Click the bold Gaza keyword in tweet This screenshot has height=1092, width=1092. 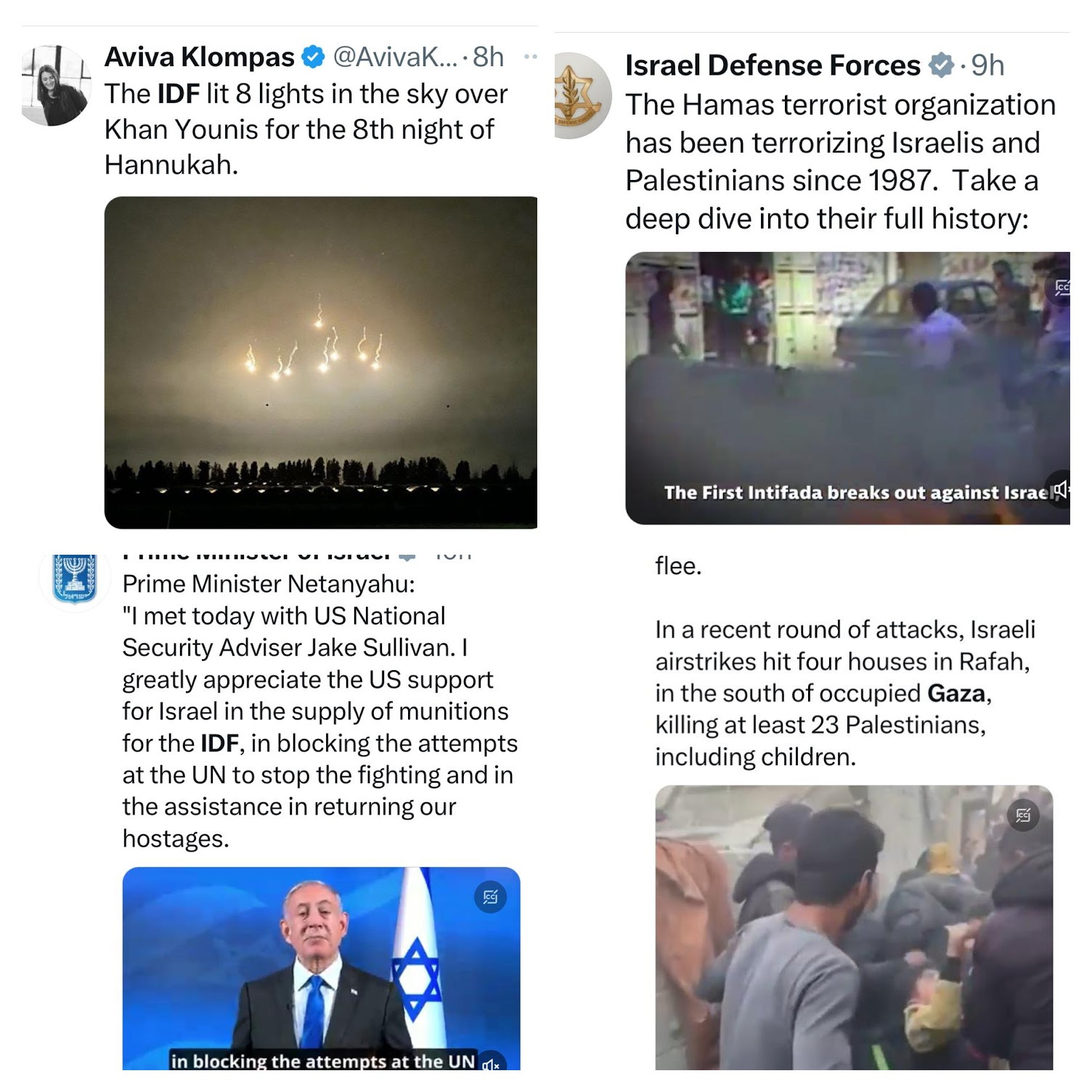click(956, 693)
